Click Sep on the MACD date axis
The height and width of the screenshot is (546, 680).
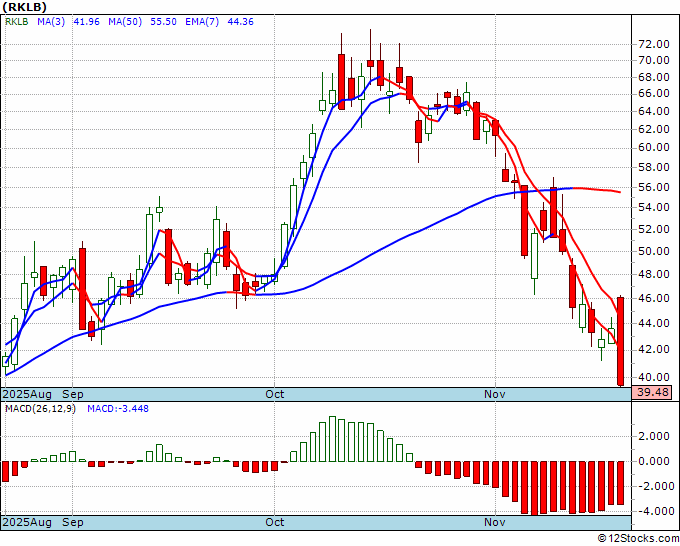point(73,522)
